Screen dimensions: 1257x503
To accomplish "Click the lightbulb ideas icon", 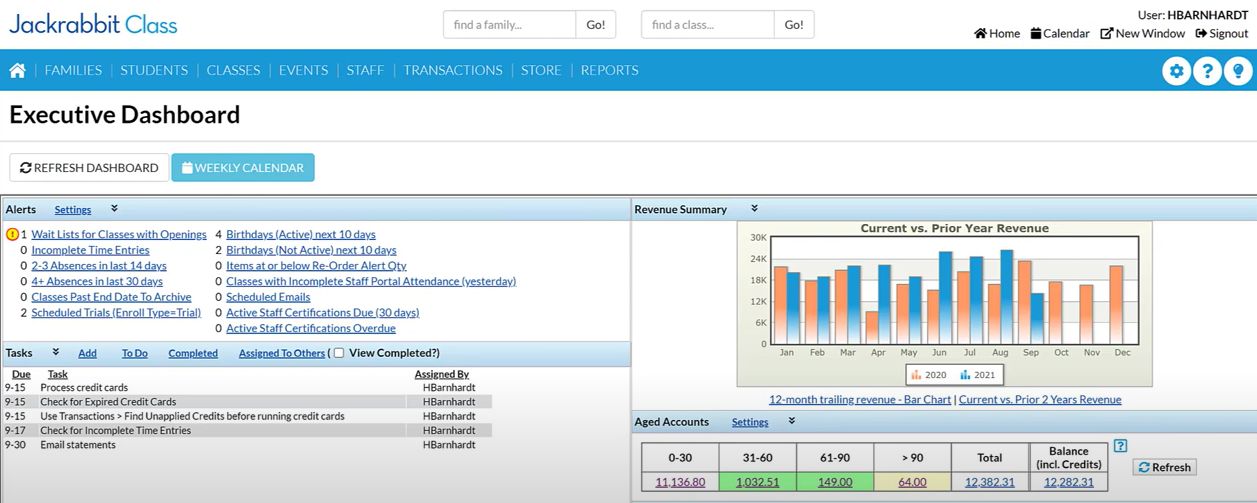I will [x=1238, y=71].
